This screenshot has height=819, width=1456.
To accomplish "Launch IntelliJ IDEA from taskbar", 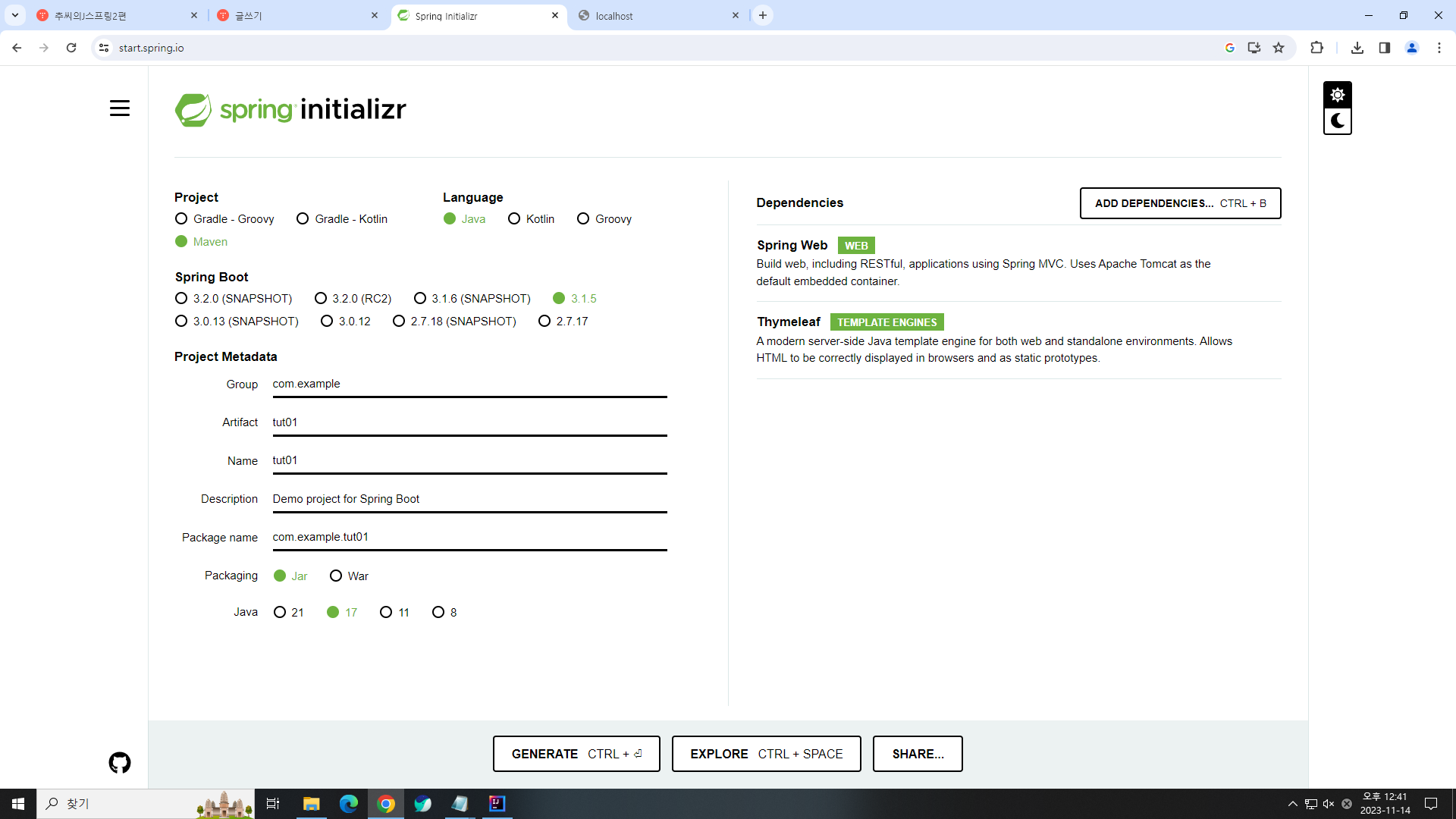I will click(497, 803).
